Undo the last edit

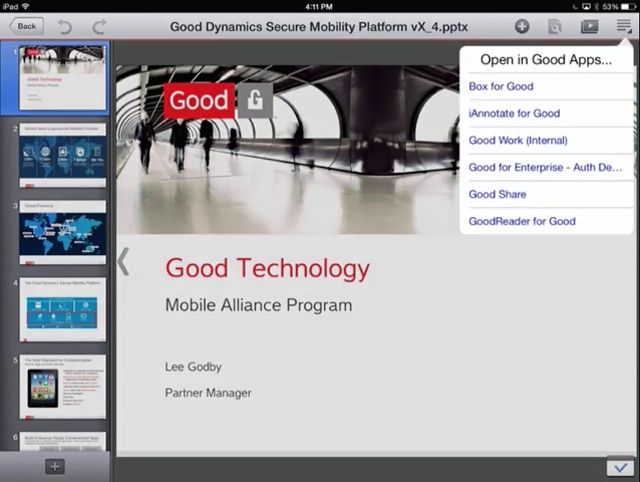65,27
